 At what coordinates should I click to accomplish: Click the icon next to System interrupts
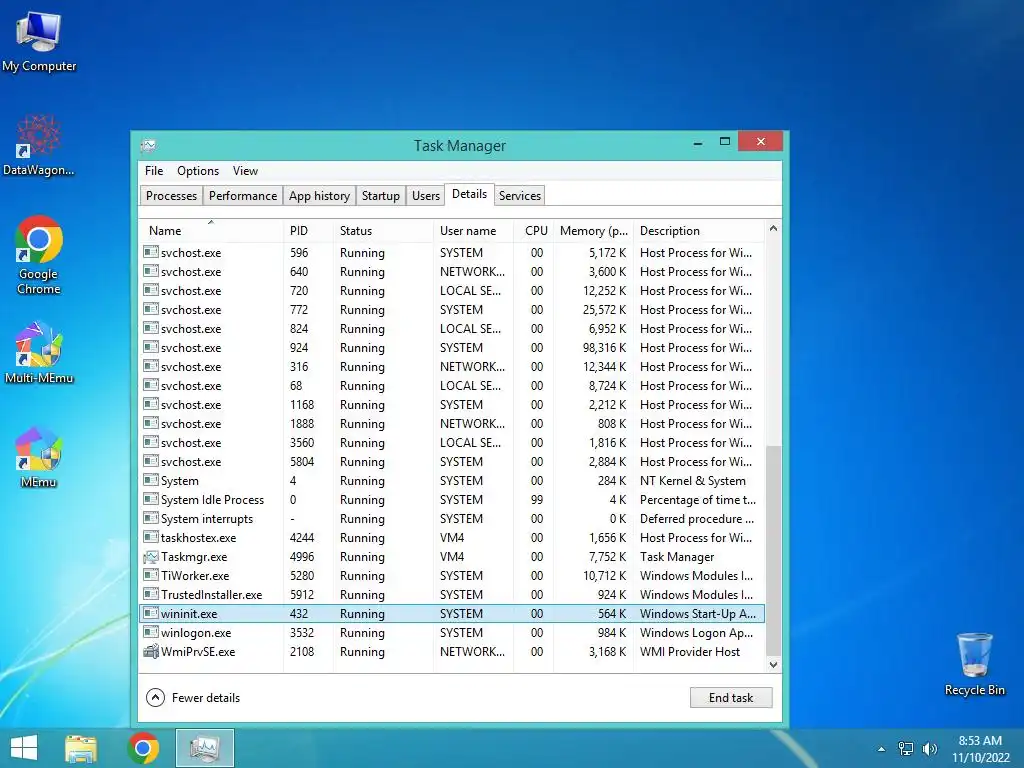(x=151, y=519)
